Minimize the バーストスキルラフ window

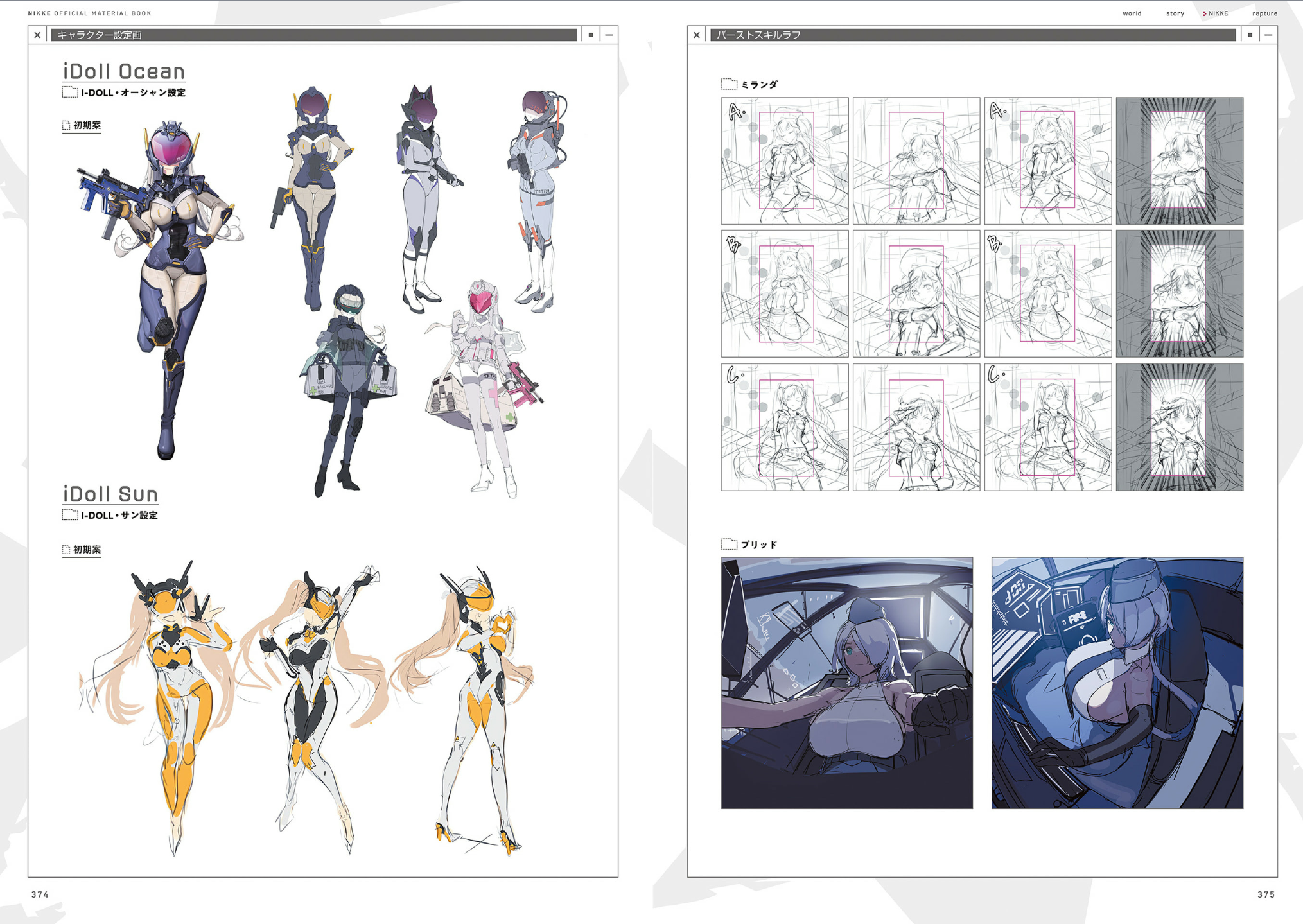coord(1268,35)
